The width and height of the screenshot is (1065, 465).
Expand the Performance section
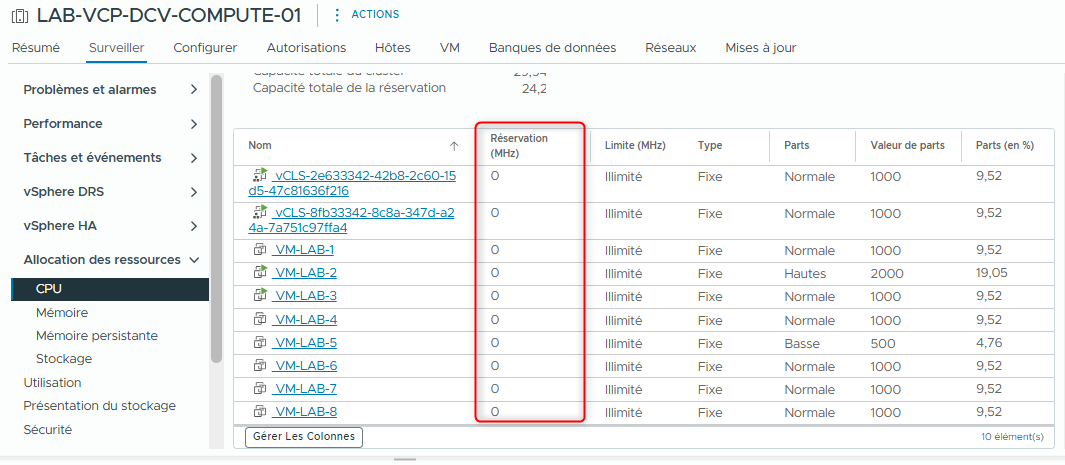[194, 124]
